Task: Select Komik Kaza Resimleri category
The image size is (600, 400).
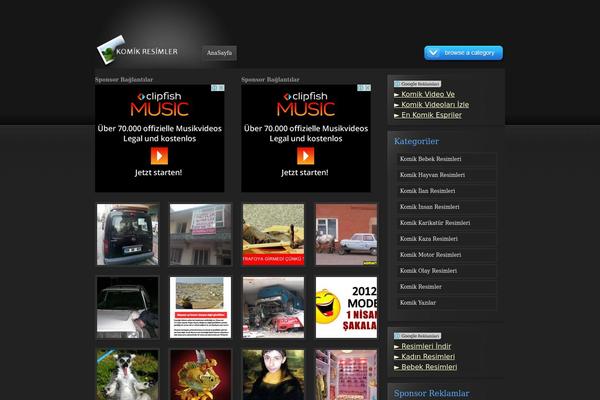Action: click(446, 238)
